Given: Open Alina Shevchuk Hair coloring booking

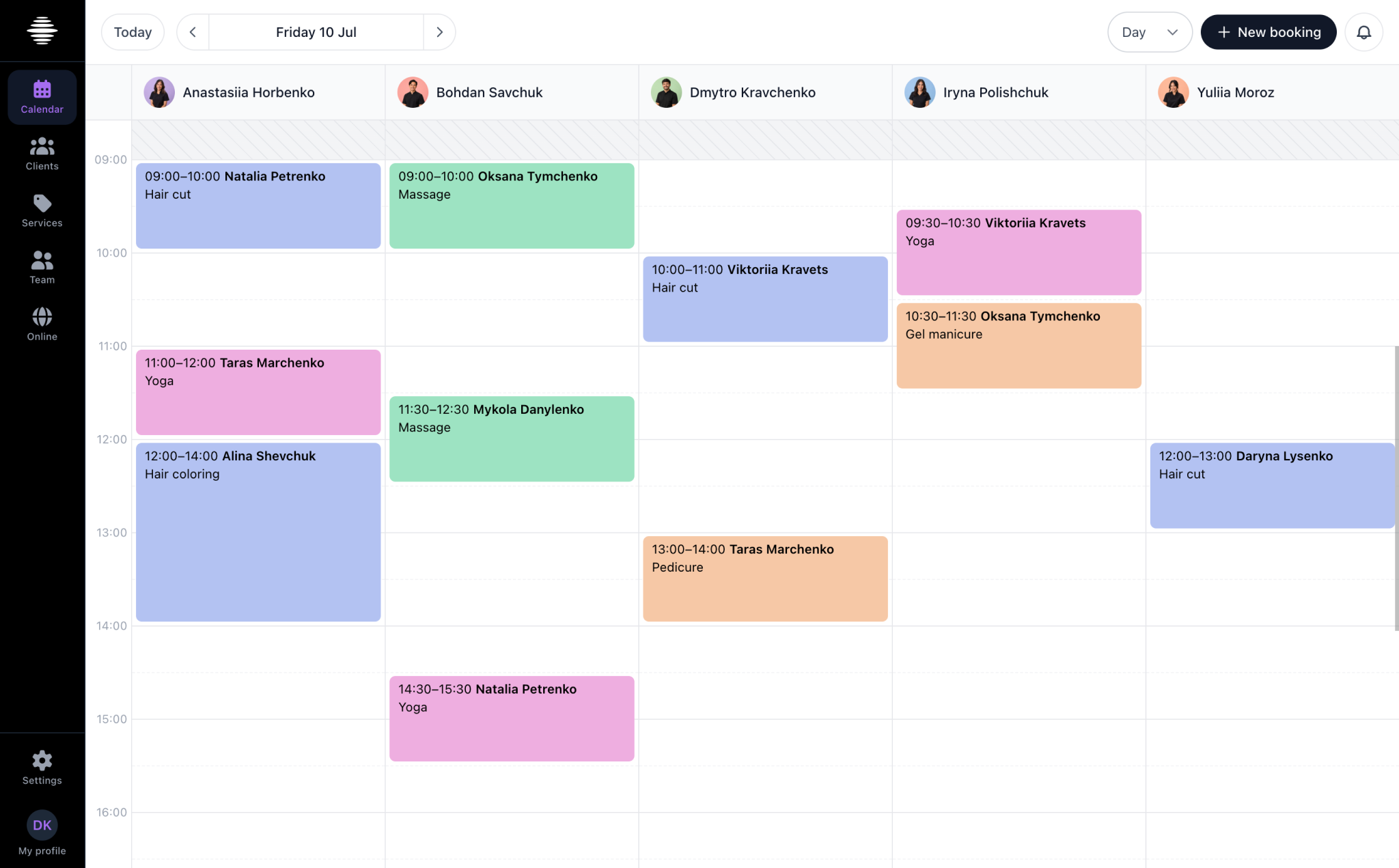Looking at the screenshot, I should pyautogui.click(x=258, y=532).
